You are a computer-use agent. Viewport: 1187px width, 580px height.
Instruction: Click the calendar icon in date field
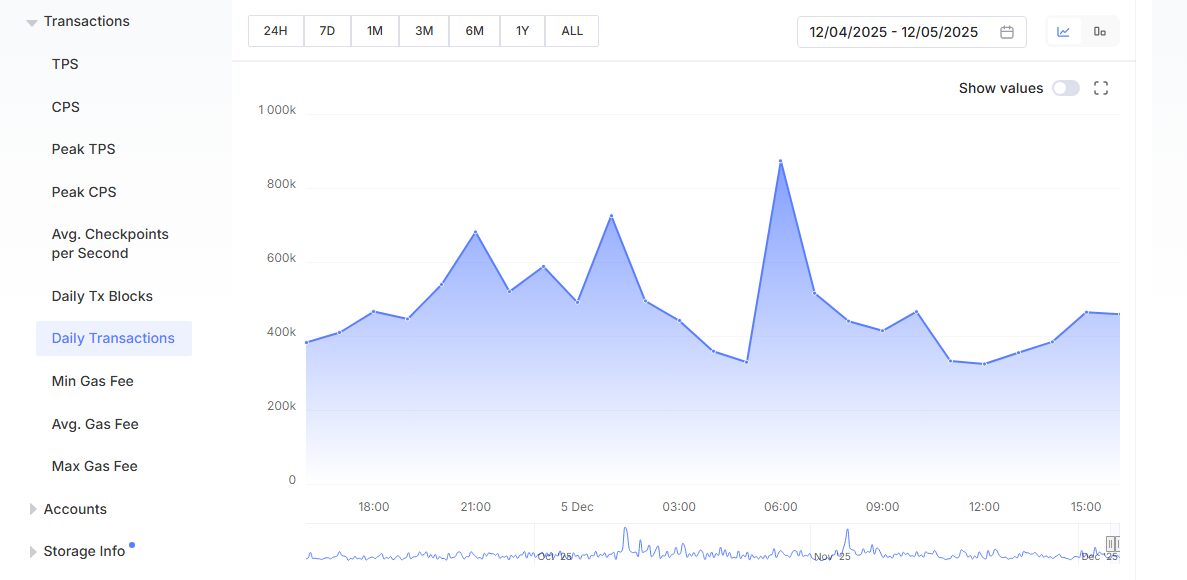[1007, 31]
